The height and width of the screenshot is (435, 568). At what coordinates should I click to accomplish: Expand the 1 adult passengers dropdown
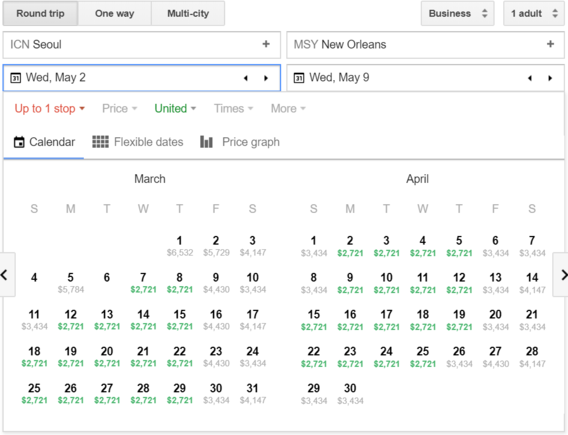pyautogui.click(x=534, y=14)
